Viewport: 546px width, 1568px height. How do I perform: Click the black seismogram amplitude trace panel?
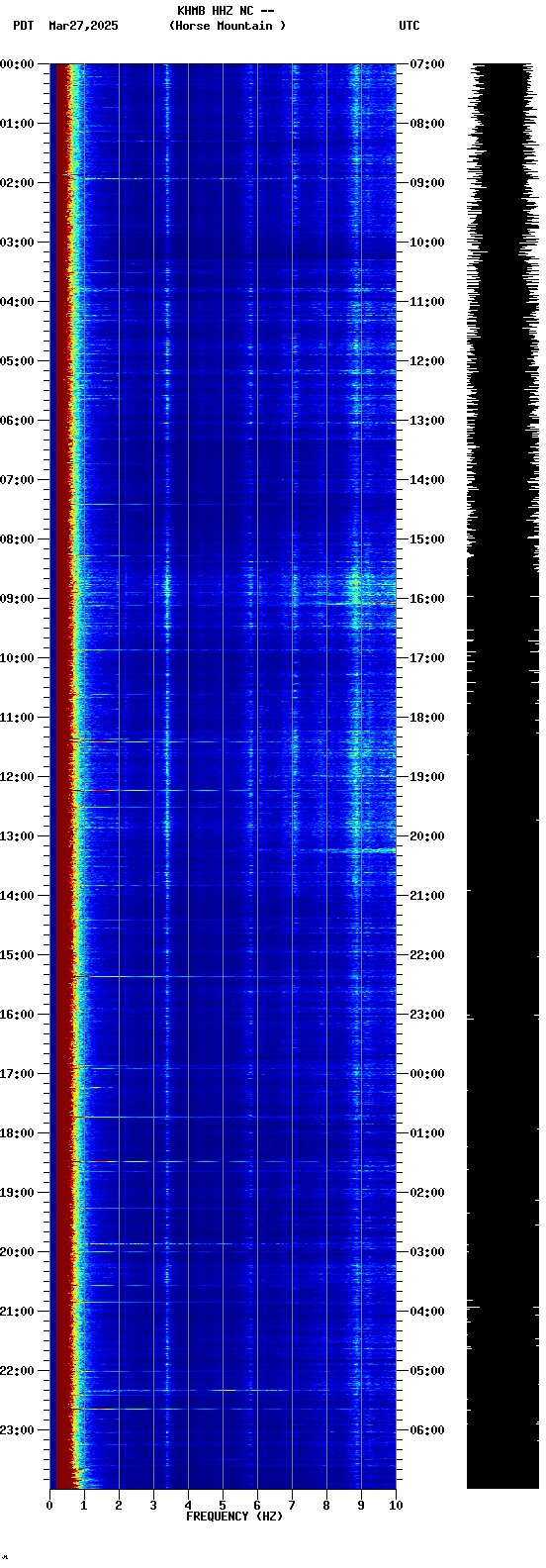[503, 776]
